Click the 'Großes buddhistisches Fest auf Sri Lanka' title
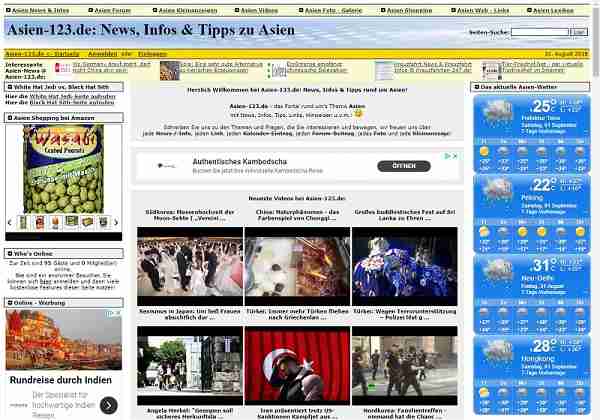This screenshot has height=420, width=600. (405, 215)
